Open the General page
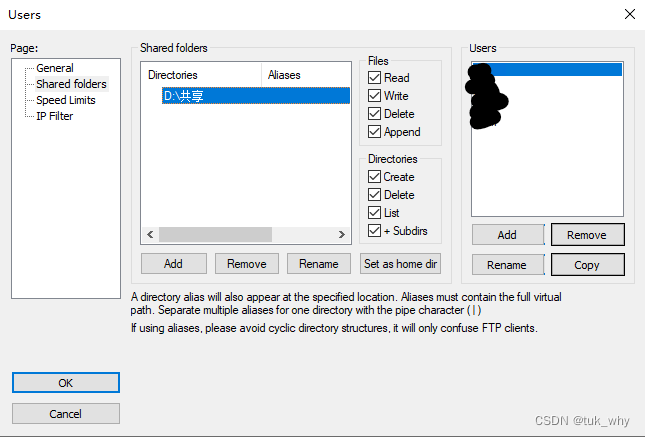The image size is (645, 437). tap(54, 68)
